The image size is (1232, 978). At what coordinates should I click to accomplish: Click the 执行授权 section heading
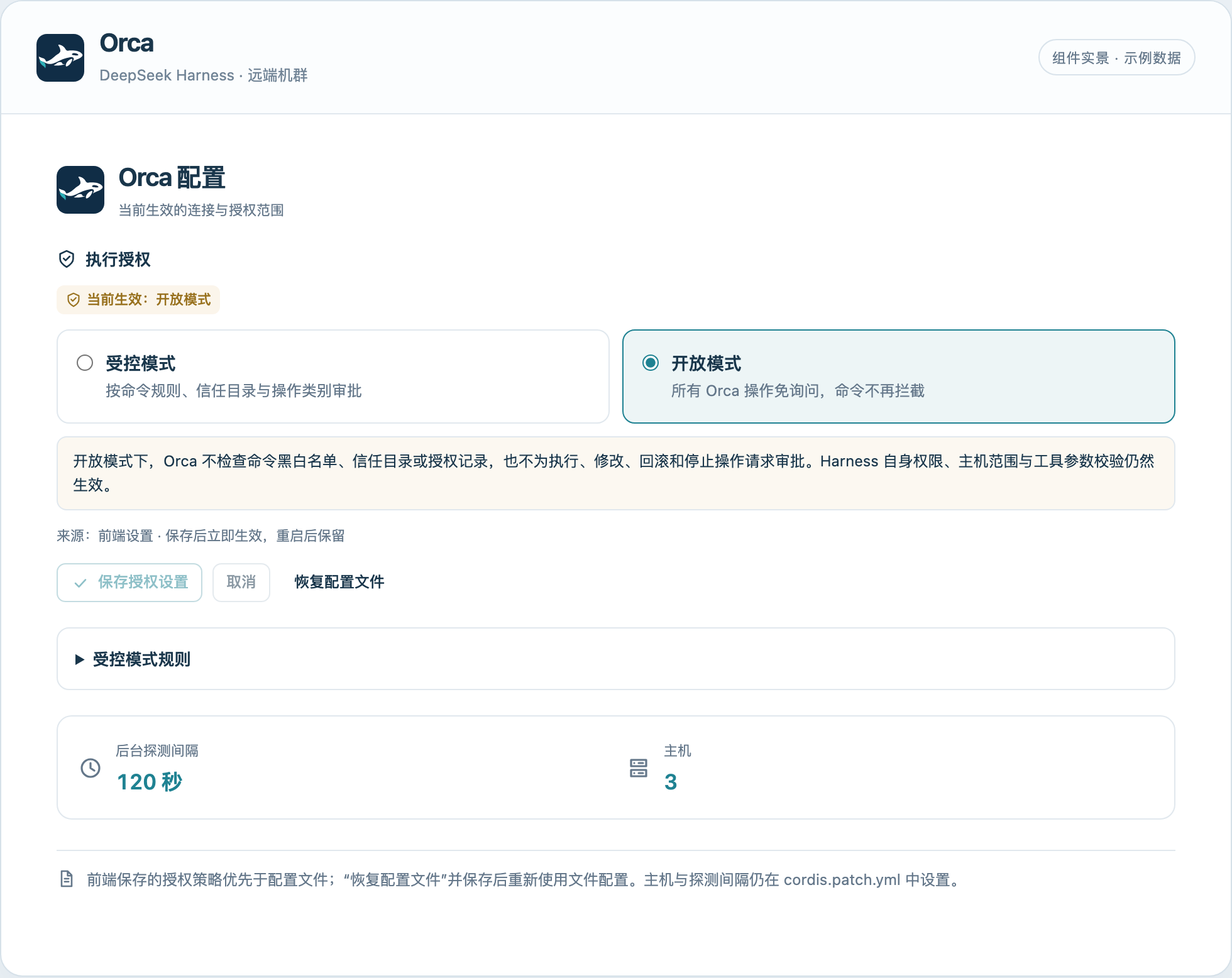pyautogui.click(x=118, y=260)
